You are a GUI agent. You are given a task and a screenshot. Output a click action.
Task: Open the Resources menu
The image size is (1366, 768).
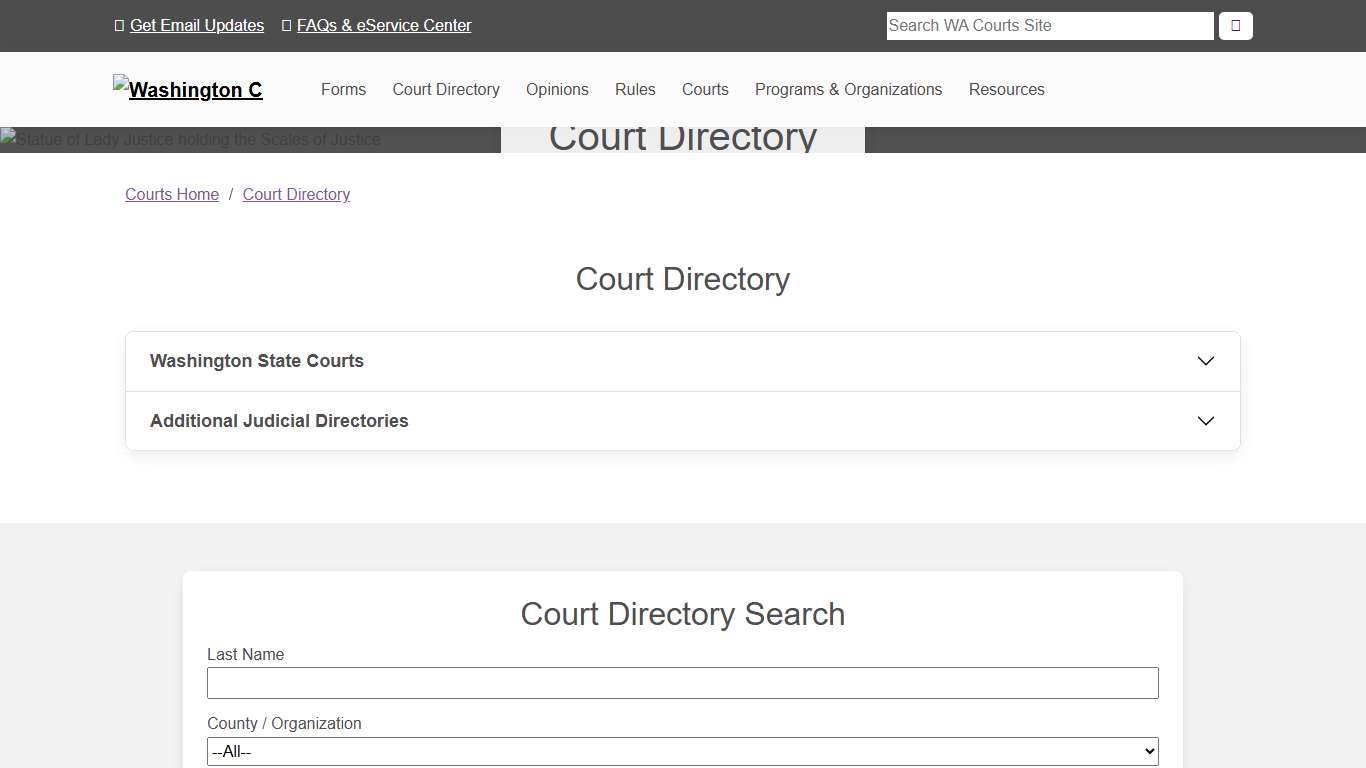pyautogui.click(x=1006, y=89)
